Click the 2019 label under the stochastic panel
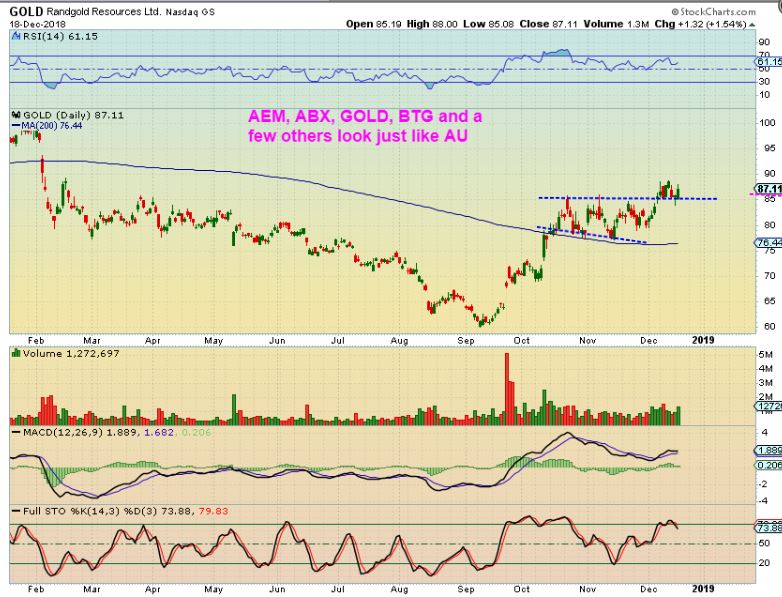 pyautogui.click(x=703, y=589)
